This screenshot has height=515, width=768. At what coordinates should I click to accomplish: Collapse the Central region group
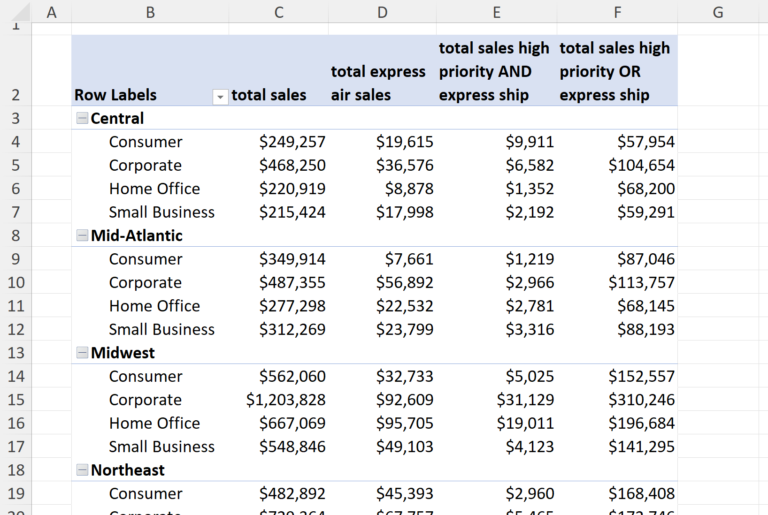(x=82, y=118)
